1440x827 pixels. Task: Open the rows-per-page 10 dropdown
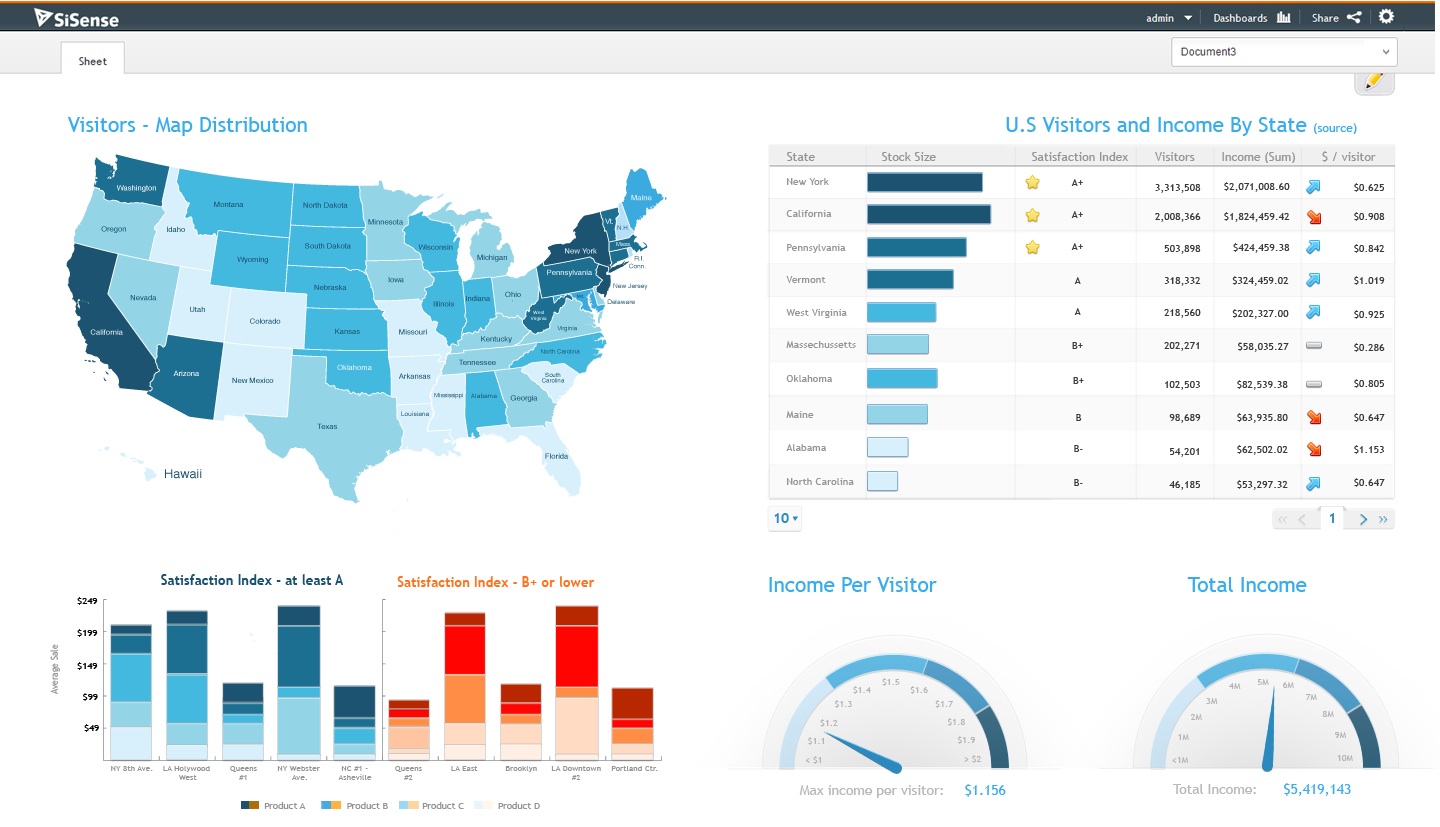click(786, 519)
